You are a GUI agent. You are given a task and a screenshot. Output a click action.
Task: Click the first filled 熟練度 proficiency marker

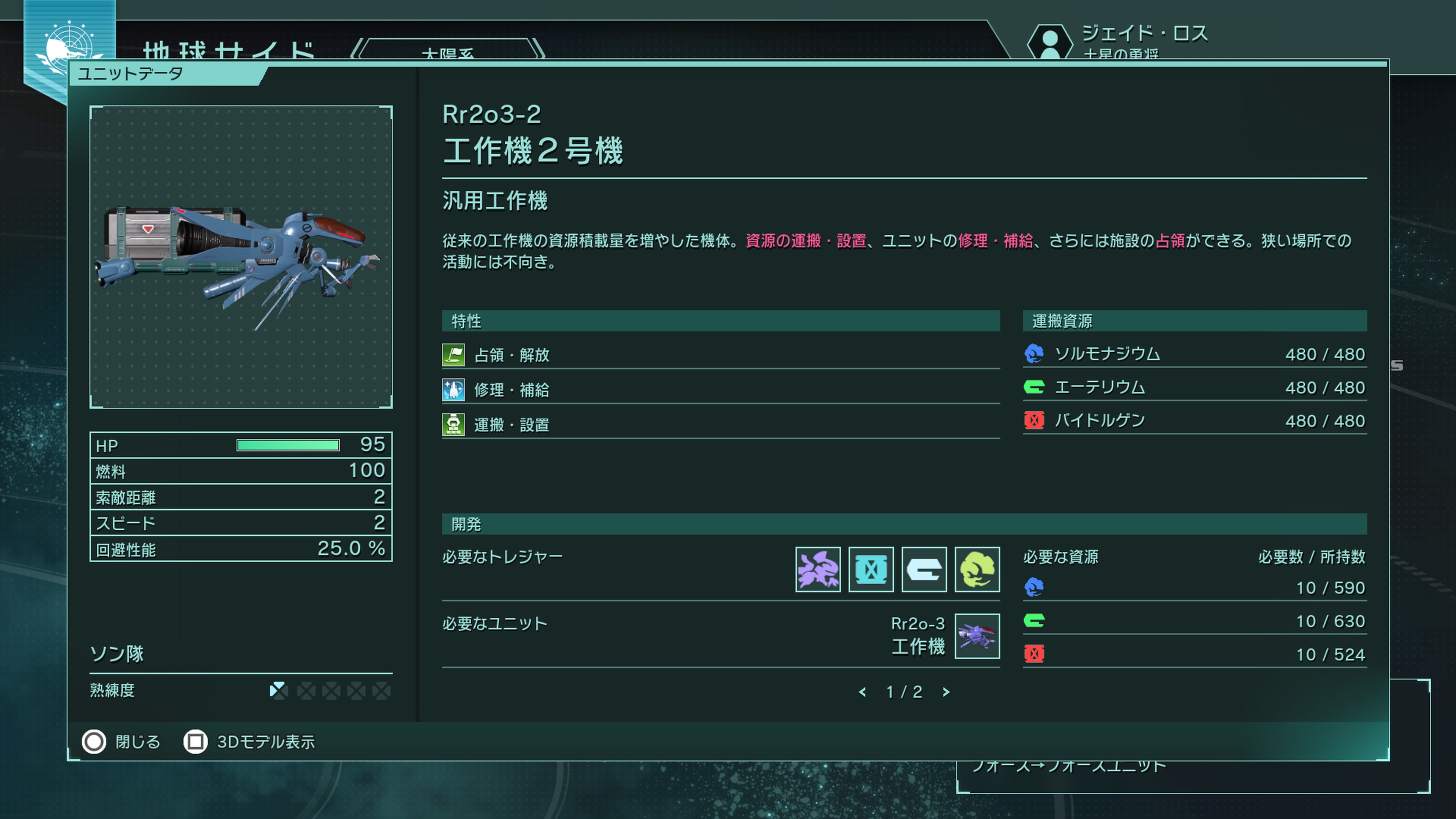[279, 690]
